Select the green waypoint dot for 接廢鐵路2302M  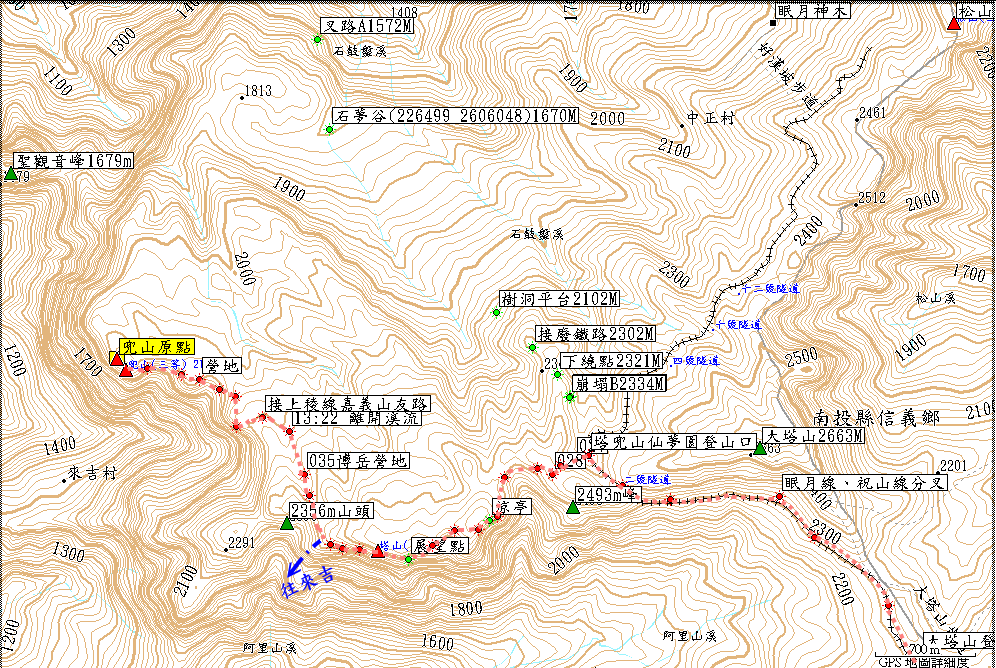[x=532, y=347]
